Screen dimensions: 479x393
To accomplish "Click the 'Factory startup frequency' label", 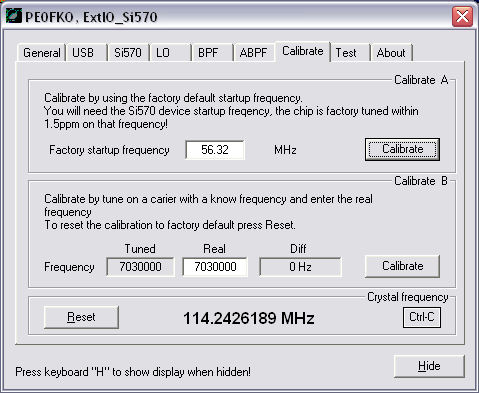I will pyautogui.click(x=109, y=150).
